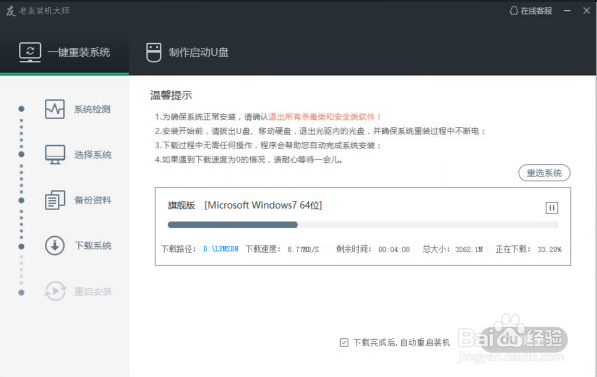Select the 选择系统 monitor icon
The height and width of the screenshot is (377, 597).
(55, 155)
